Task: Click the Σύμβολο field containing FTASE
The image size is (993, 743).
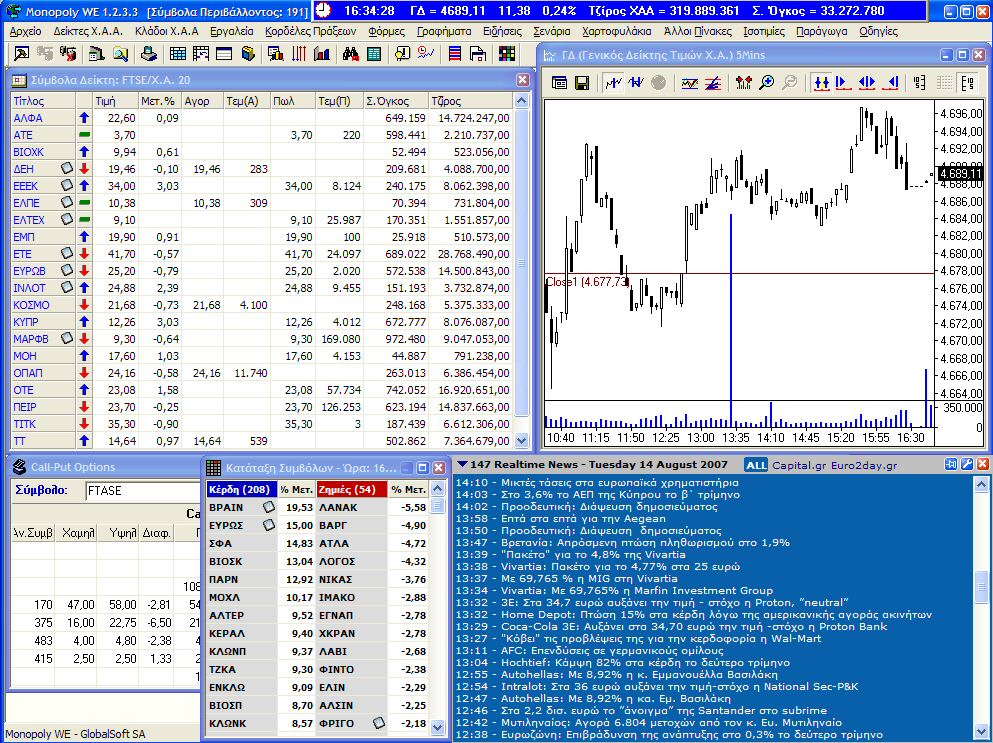Action: (142, 490)
